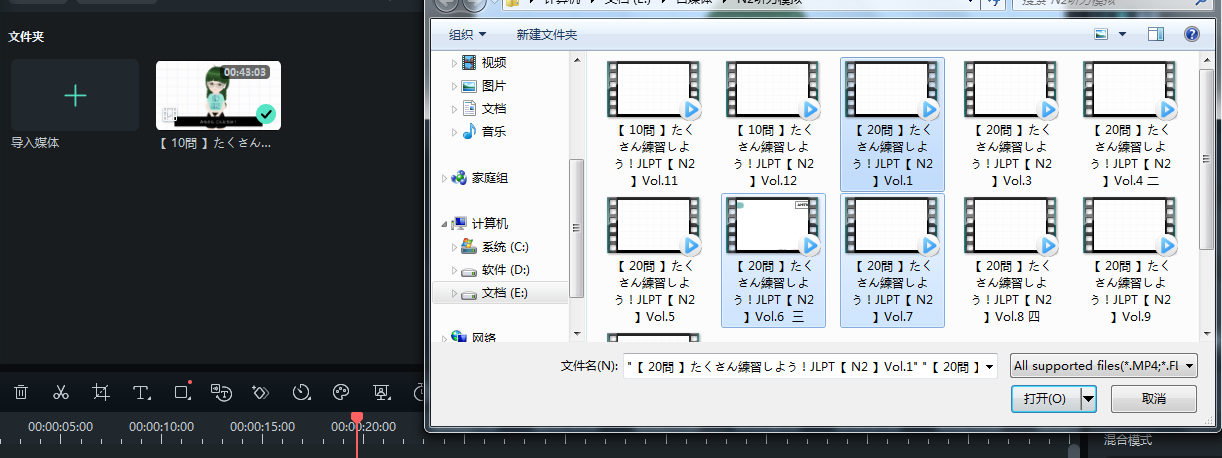Click 新建文件夹 button
The height and width of the screenshot is (458, 1222).
(x=547, y=34)
